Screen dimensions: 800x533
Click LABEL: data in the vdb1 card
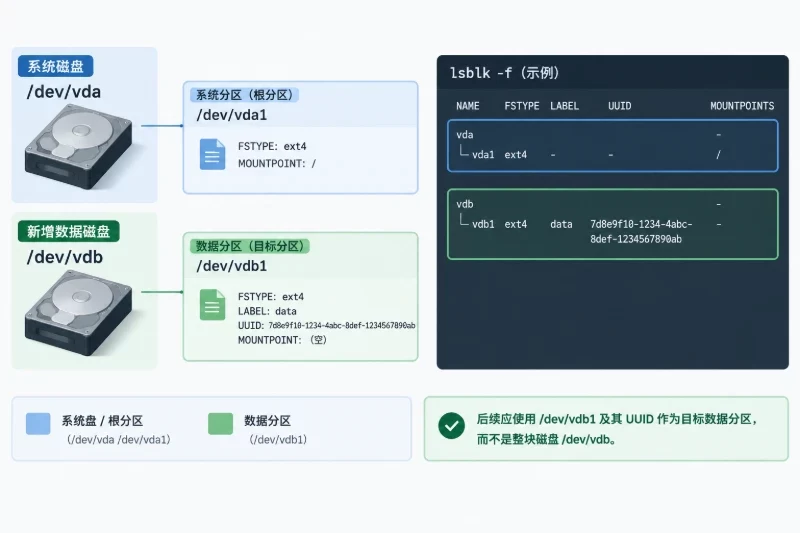click(x=267, y=311)
